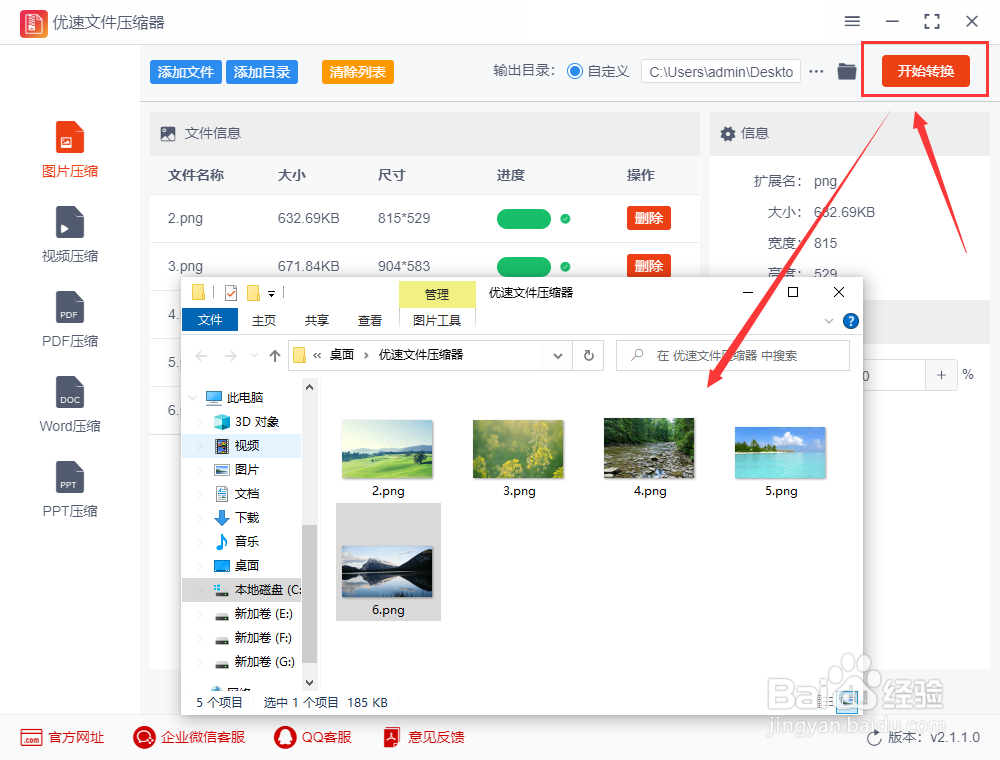
Task: Click the 开始转换 button
Action: (926, 71)
